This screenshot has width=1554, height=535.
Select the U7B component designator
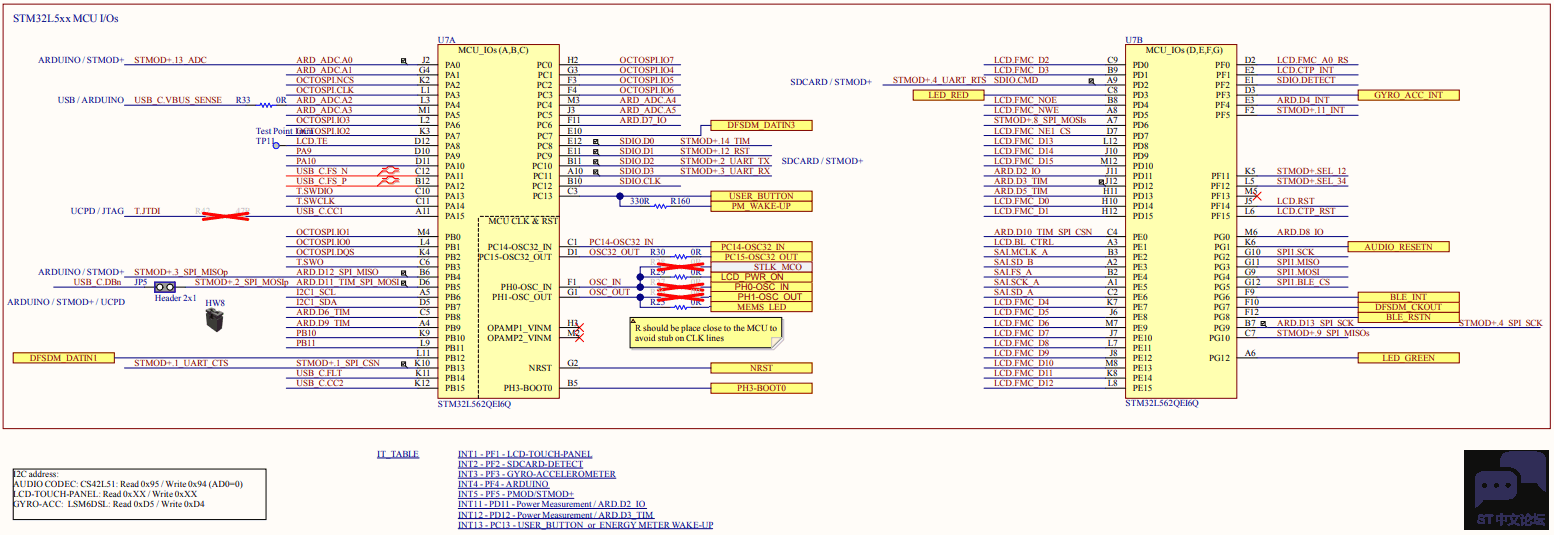(x=1134, y=40)
